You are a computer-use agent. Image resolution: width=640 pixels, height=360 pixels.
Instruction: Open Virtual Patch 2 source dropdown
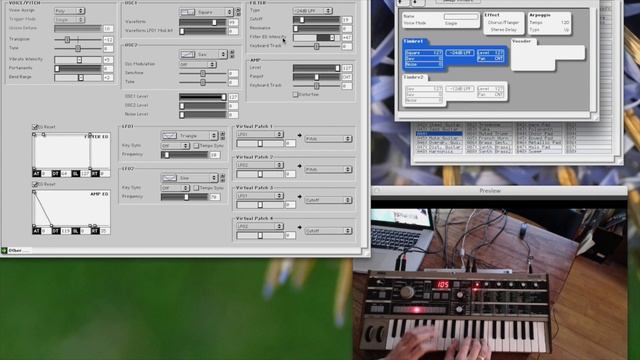[260, 165]
